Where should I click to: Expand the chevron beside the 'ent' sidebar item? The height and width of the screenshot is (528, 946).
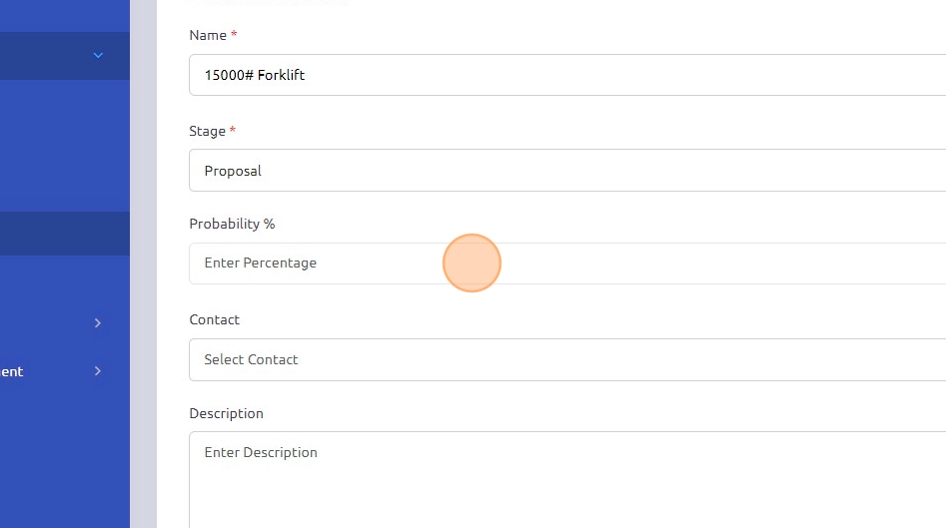pyautogui.click(x=98, y=371)
